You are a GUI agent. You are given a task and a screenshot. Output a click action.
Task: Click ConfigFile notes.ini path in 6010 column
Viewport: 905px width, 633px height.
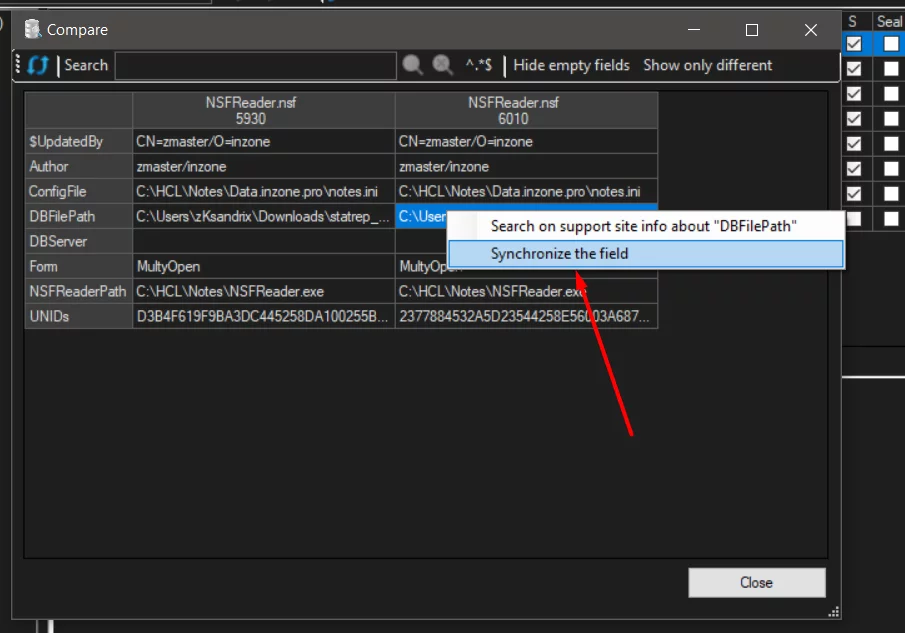526,192
